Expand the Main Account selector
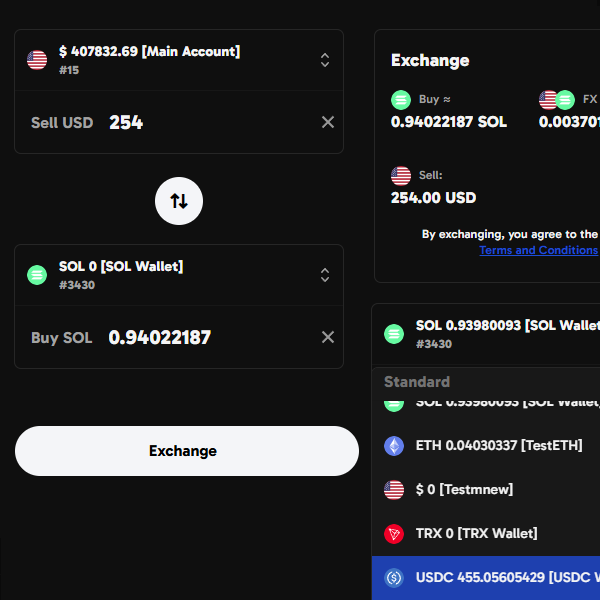 (325, 60)
